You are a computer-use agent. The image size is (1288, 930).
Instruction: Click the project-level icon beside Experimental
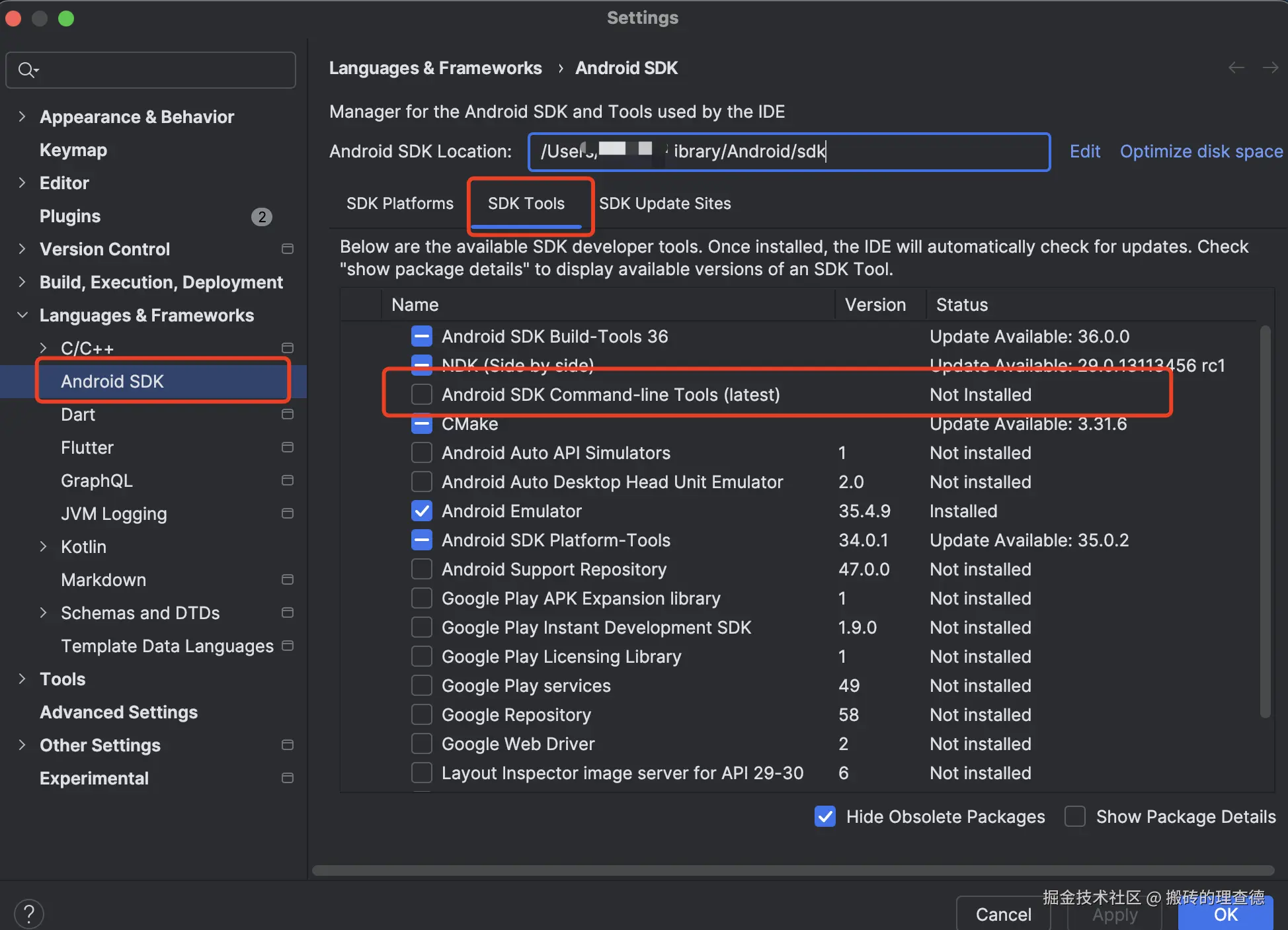click(x=288, y=778)
